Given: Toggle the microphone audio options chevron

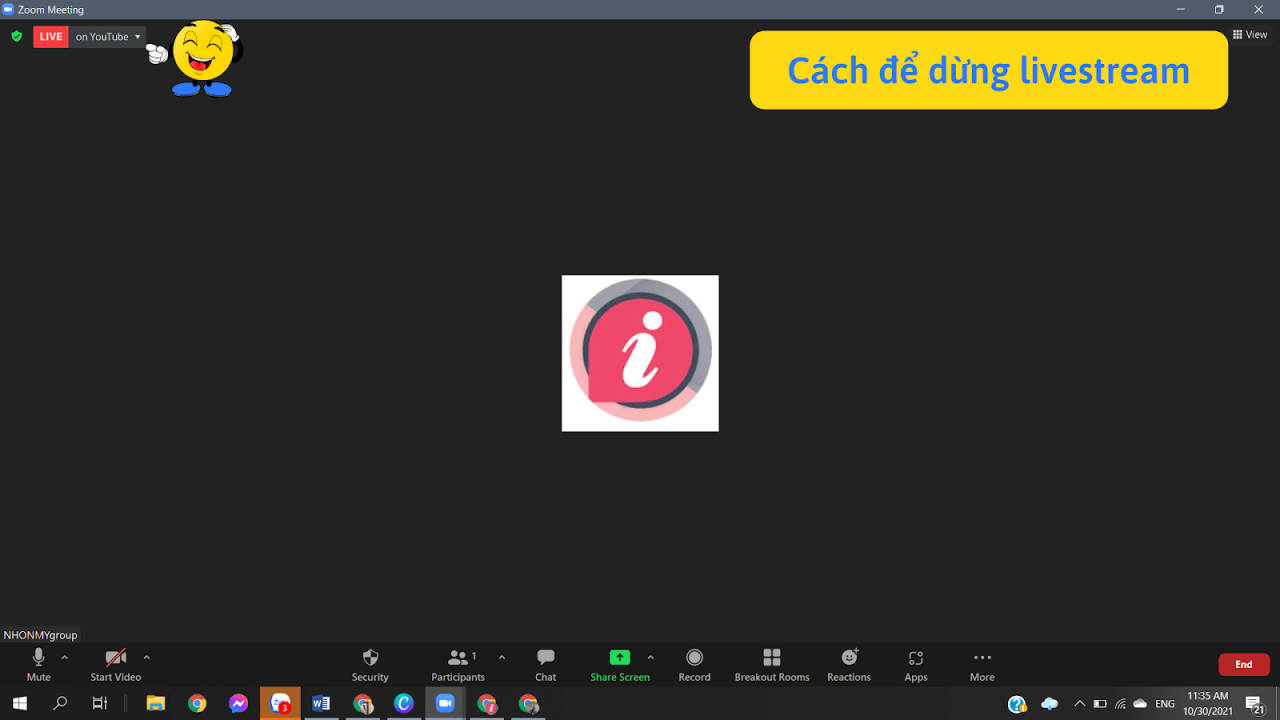Looking at the screenshot, I should [x=63, y=660].
